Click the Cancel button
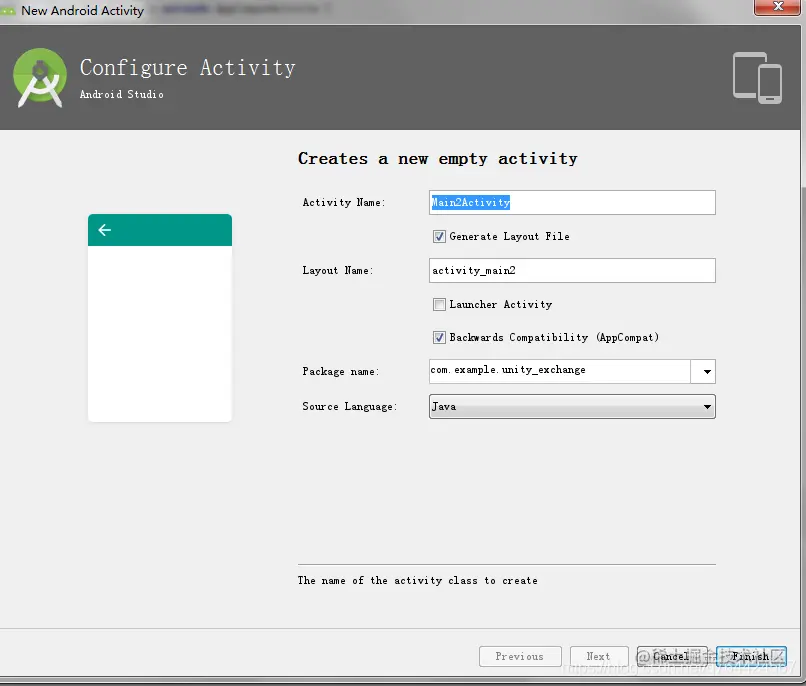The width and height of the screenshot is (806, 686). pos(672,656)
